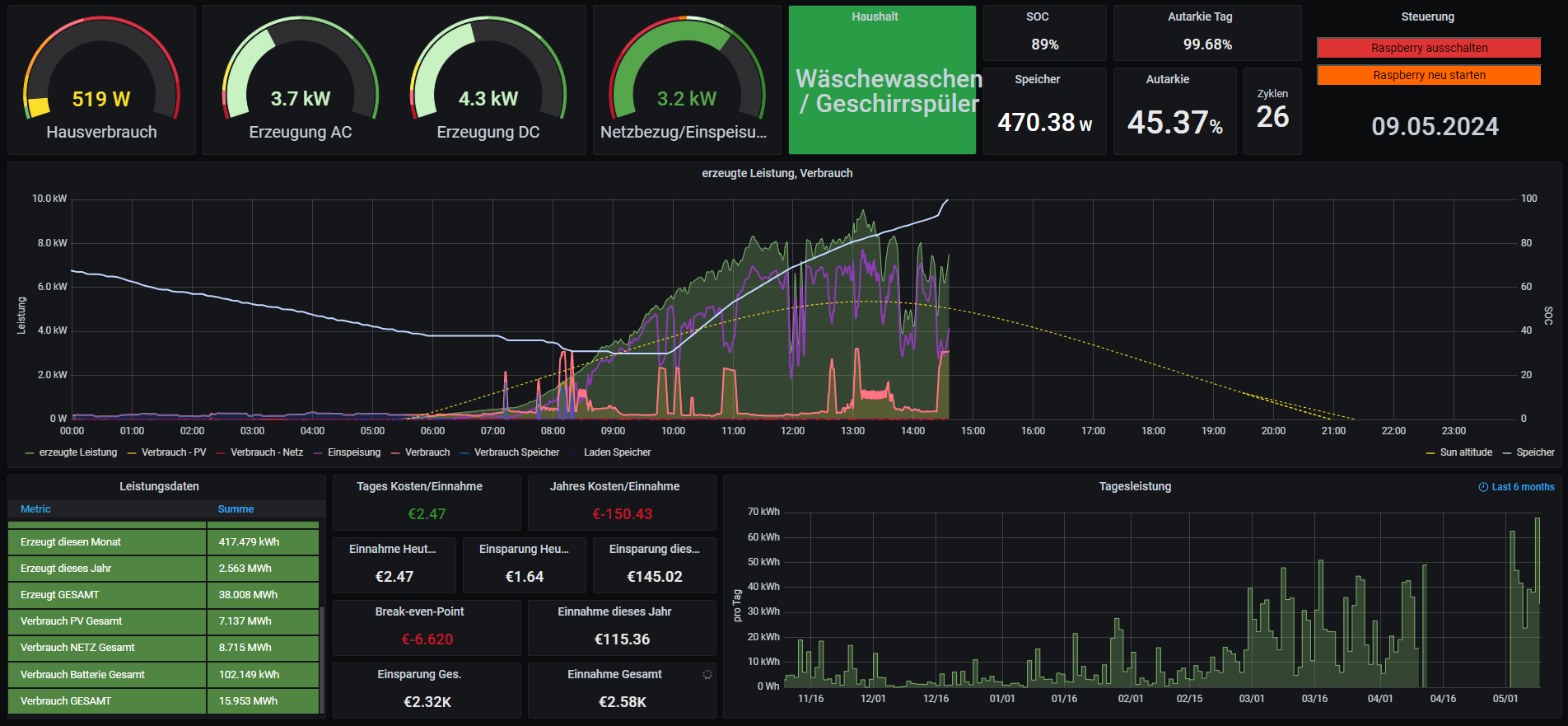Click the loading spinner in Einnahme Gesamt panel
Viewport: 1568px width, 726px height.
pos(707,674)
